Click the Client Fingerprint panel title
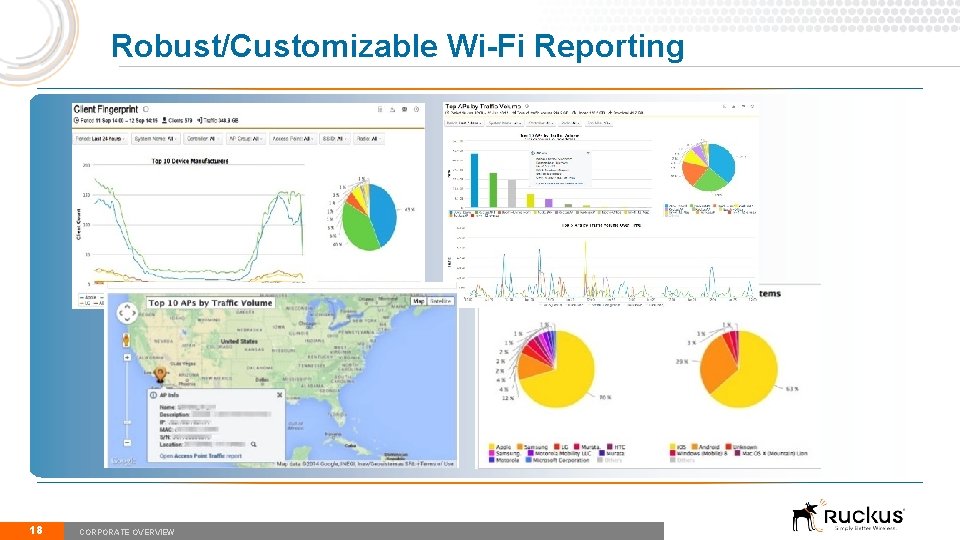This screenshot has height=540, width=960. 105,109
